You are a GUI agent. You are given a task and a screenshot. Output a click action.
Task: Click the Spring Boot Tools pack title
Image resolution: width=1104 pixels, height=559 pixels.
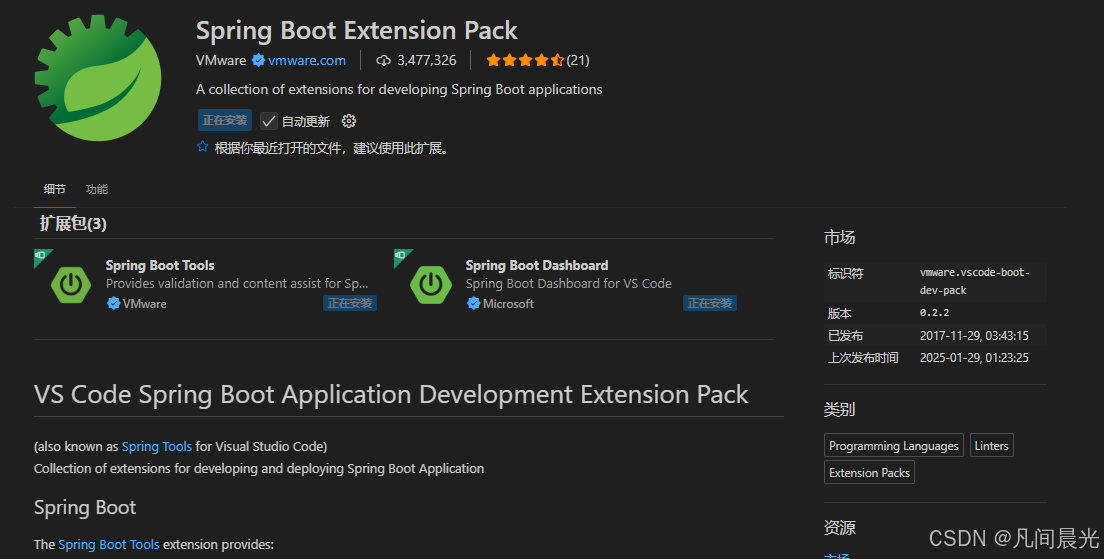(160, 265)
